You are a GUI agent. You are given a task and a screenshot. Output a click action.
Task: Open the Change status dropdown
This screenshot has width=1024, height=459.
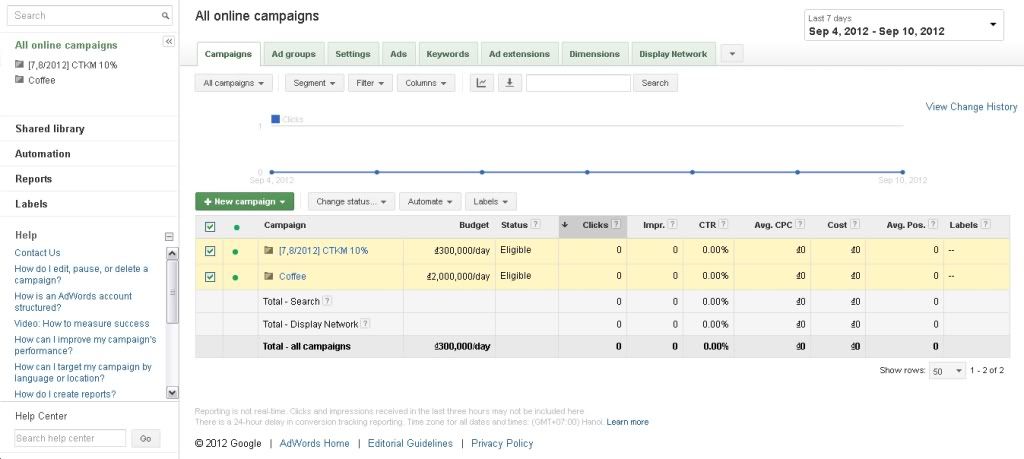click(x=351, y=202)
